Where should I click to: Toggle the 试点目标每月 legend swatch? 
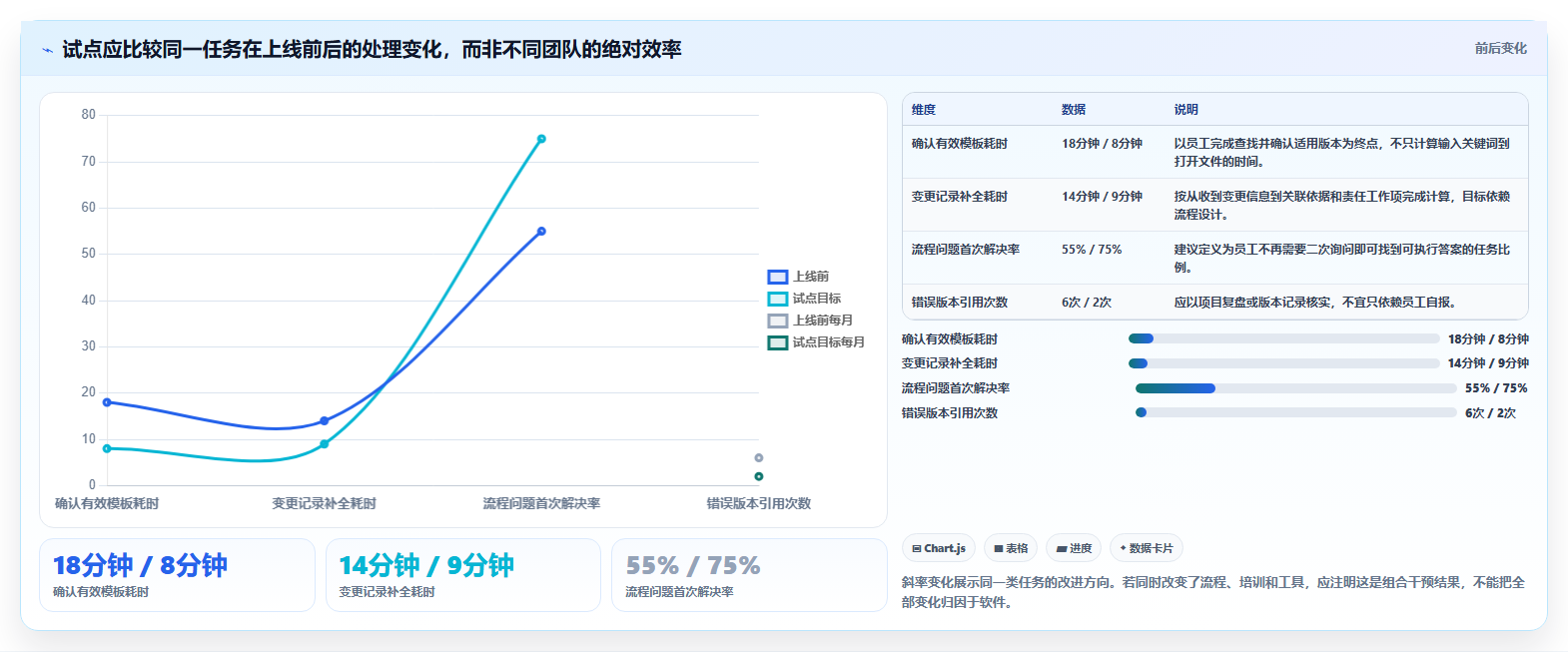778,342
